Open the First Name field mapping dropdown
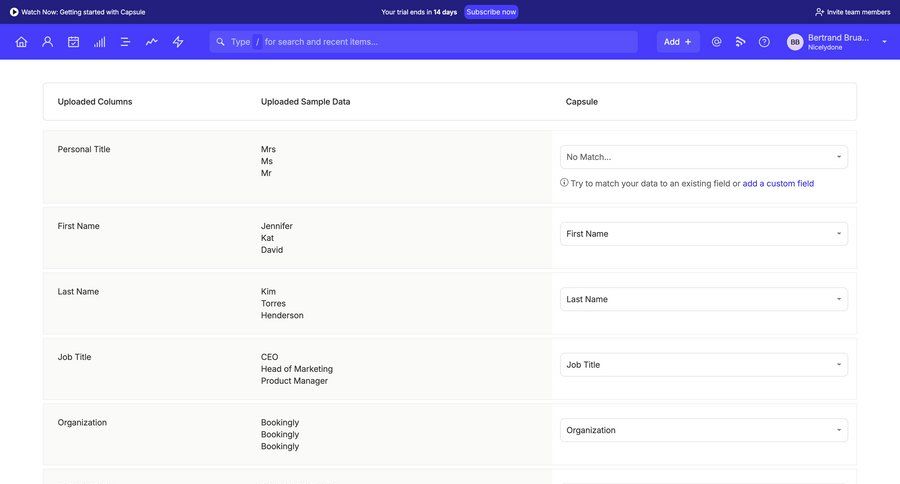The height and width of the screenshot is (484, 900). pyautogui.click(x=703, y=234)
